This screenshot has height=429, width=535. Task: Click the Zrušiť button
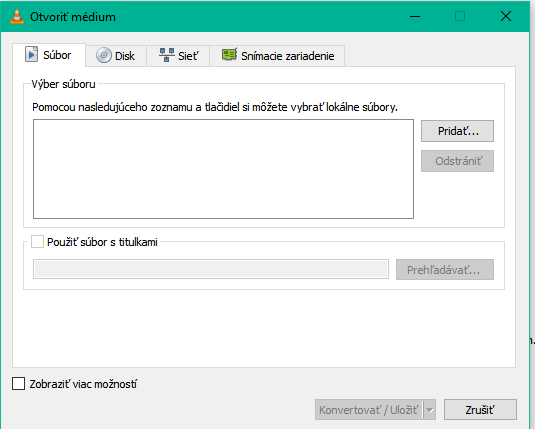pos(480,410)
